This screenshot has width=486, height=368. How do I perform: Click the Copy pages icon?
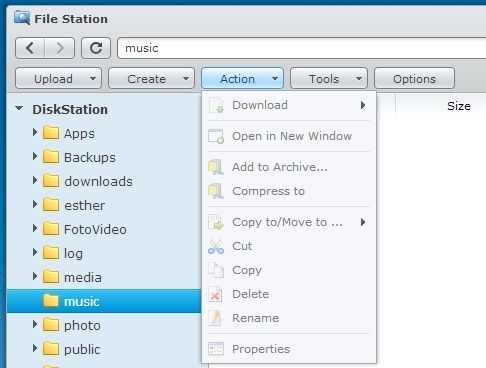[x=216, y=270]
